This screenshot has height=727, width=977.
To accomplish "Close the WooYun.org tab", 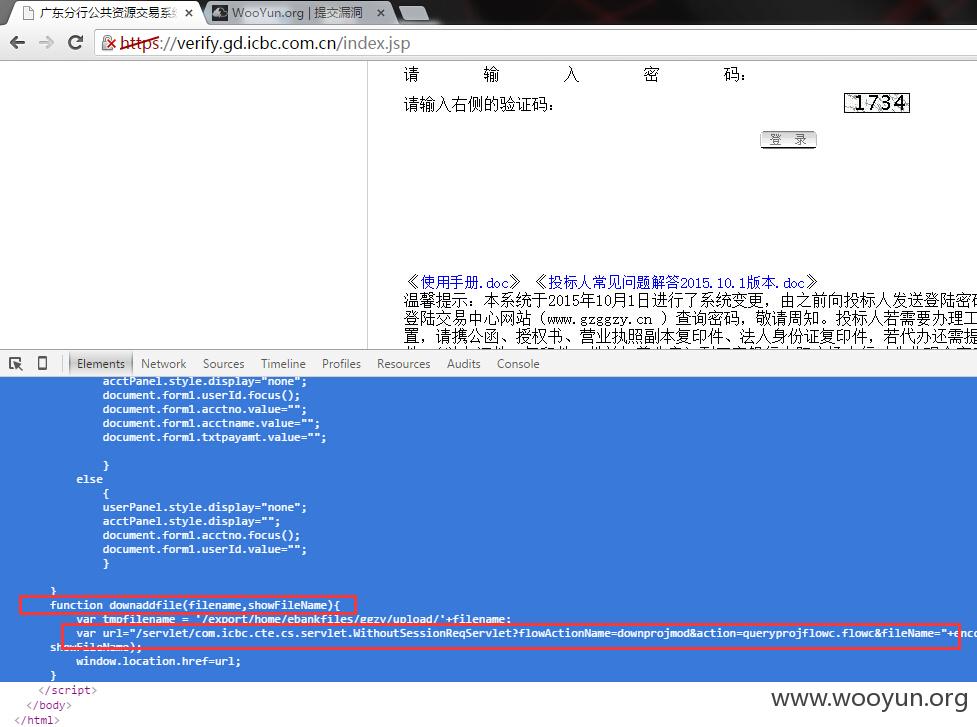I will 381,12.
